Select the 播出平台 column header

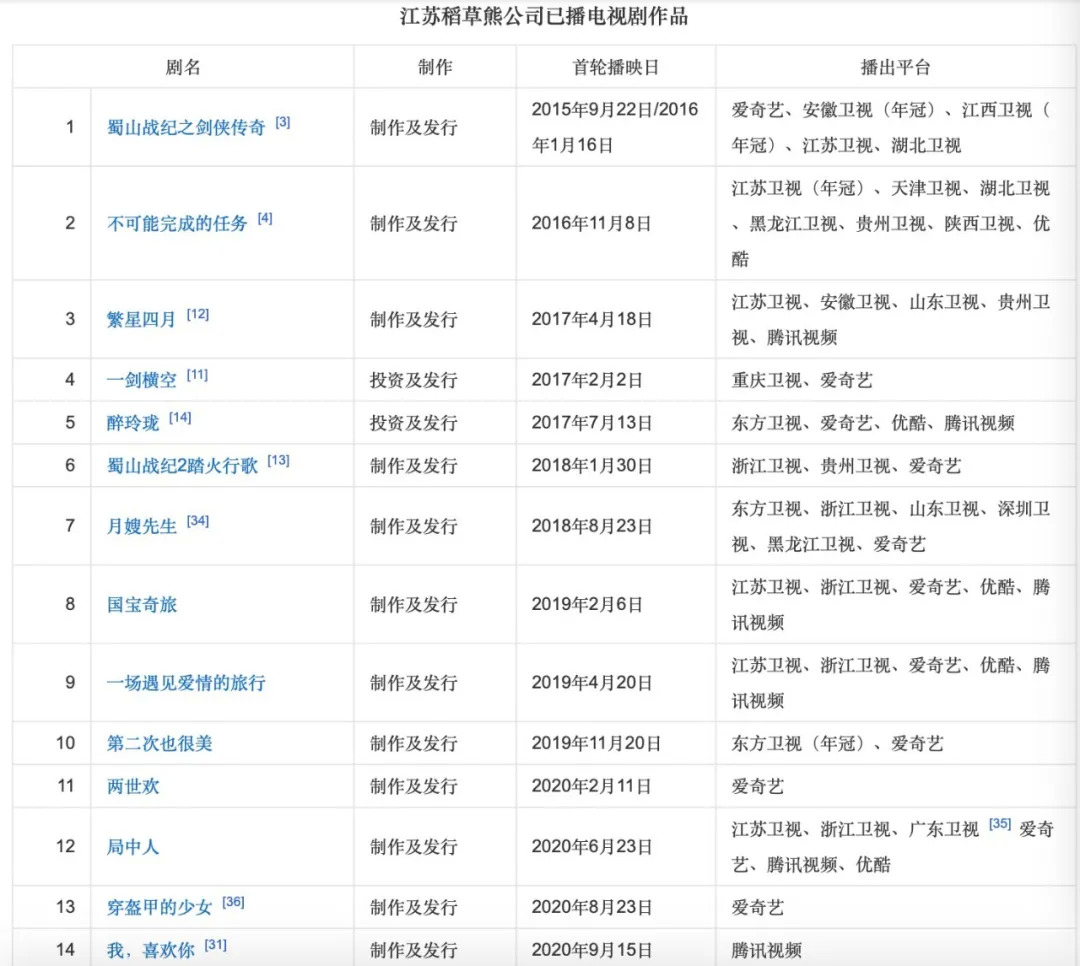pos(895,68)
